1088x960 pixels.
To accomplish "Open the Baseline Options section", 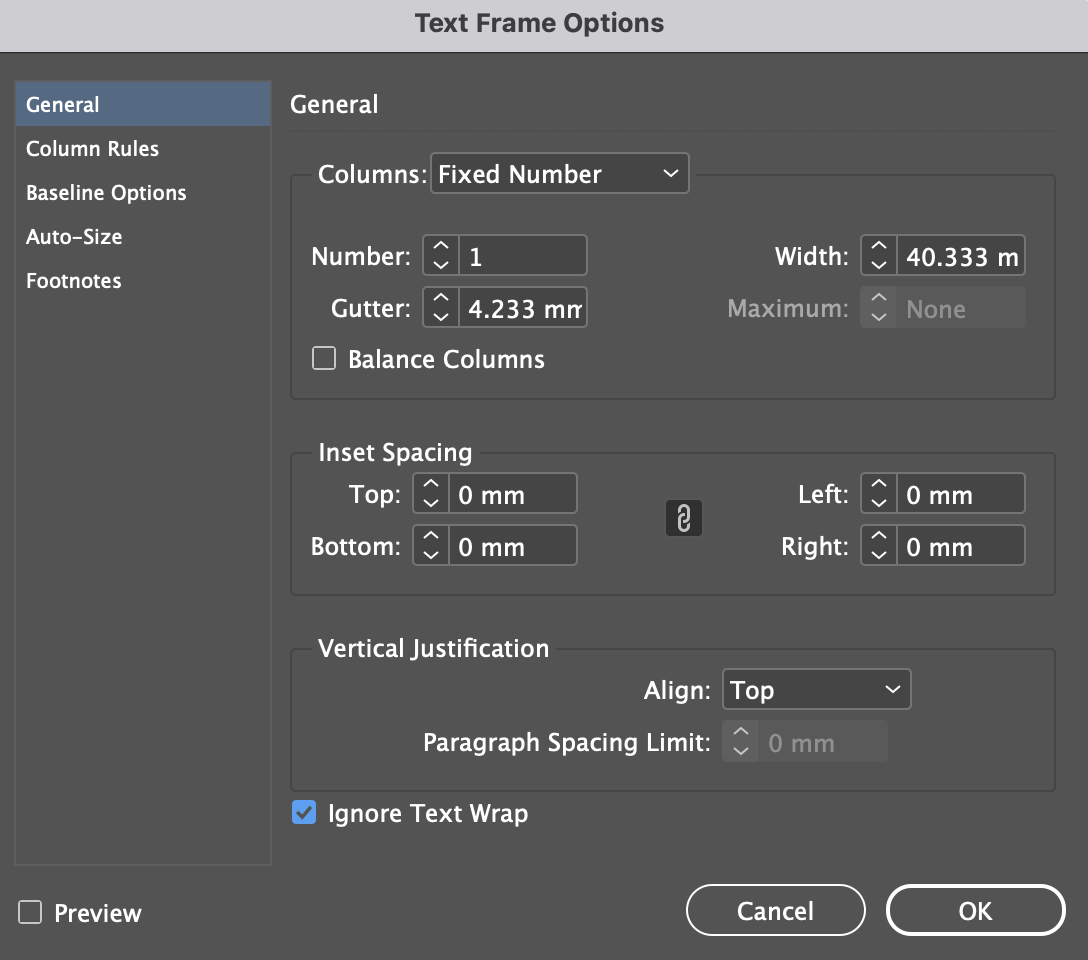I will (105, 192).
